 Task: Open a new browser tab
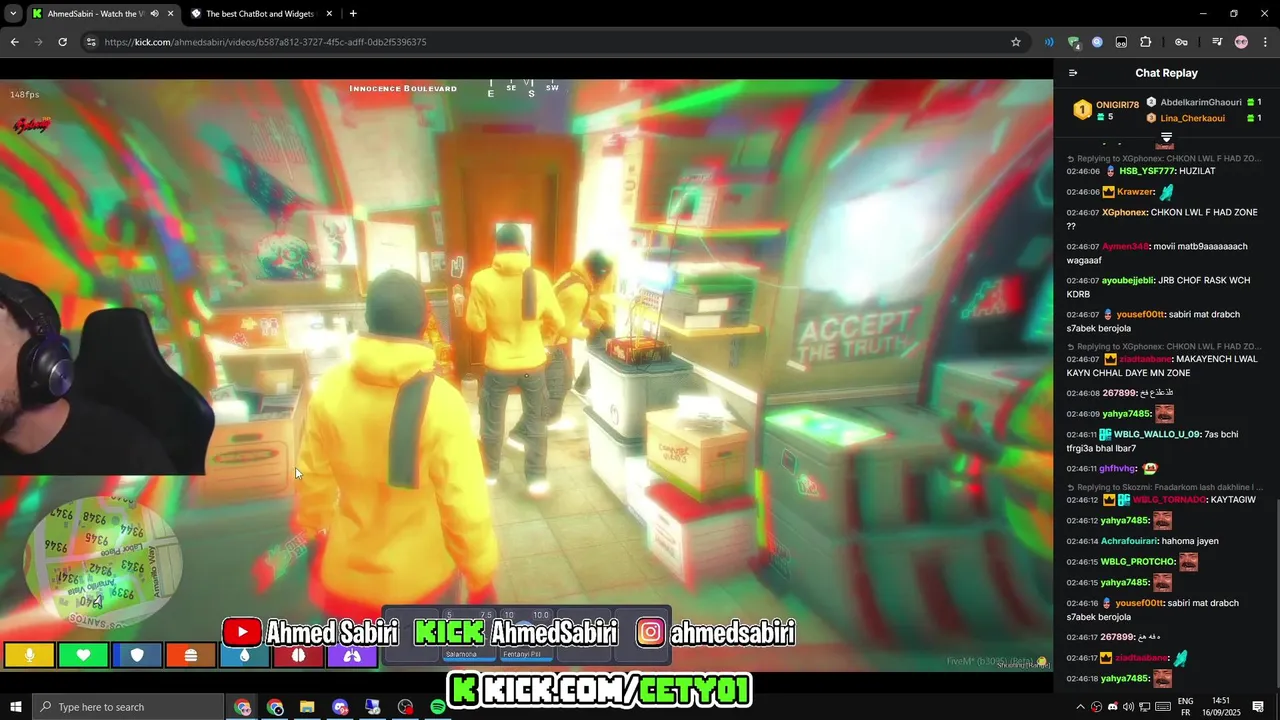tap(353, 14)
